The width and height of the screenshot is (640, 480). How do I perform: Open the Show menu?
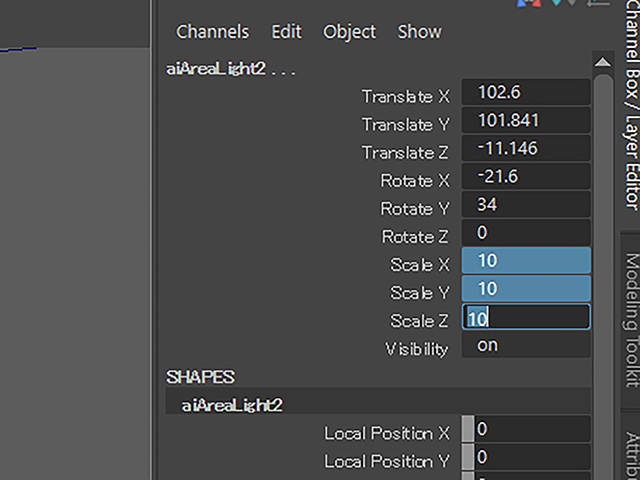(420, 32)
